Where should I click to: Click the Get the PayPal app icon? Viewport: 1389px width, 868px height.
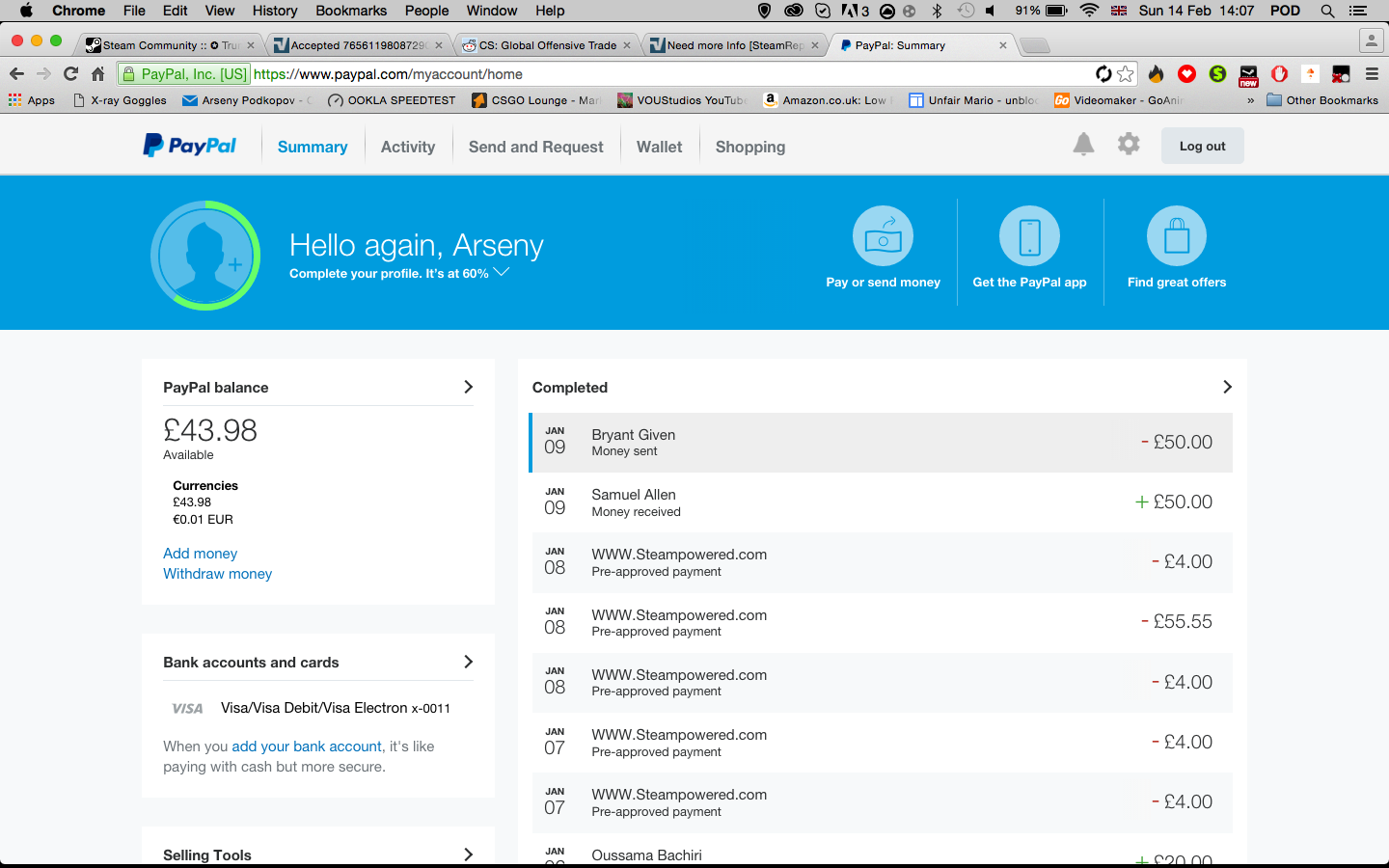point(1029,236)
